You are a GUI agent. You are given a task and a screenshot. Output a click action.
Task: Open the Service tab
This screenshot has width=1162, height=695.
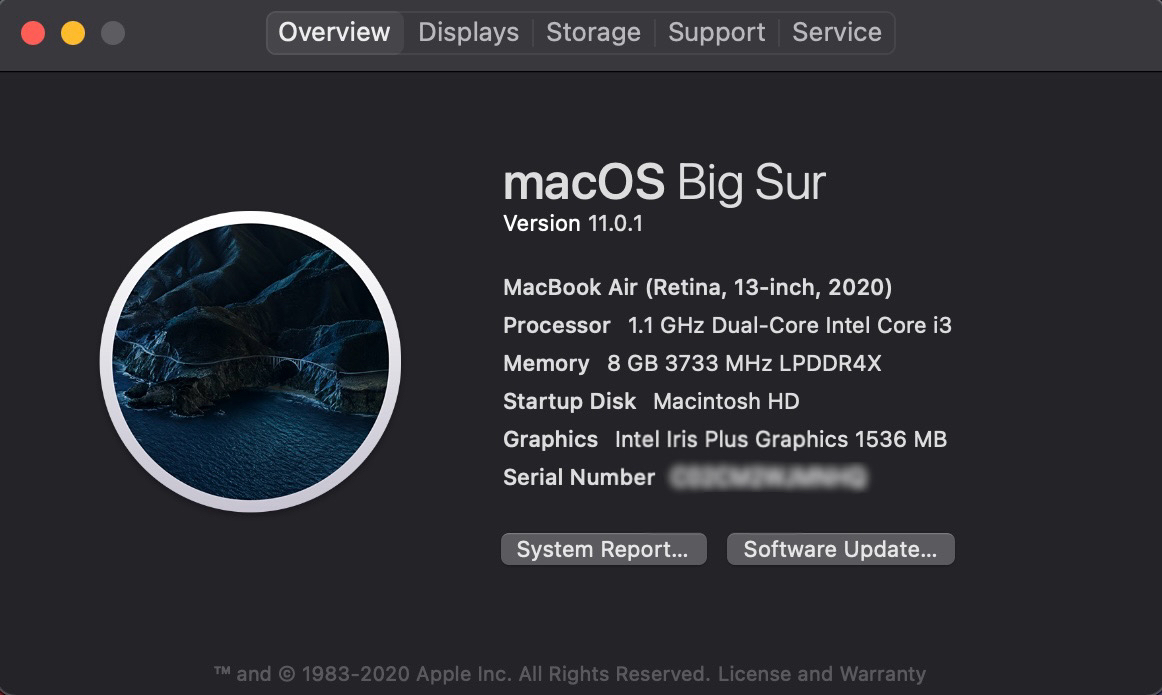pos(837,32)
